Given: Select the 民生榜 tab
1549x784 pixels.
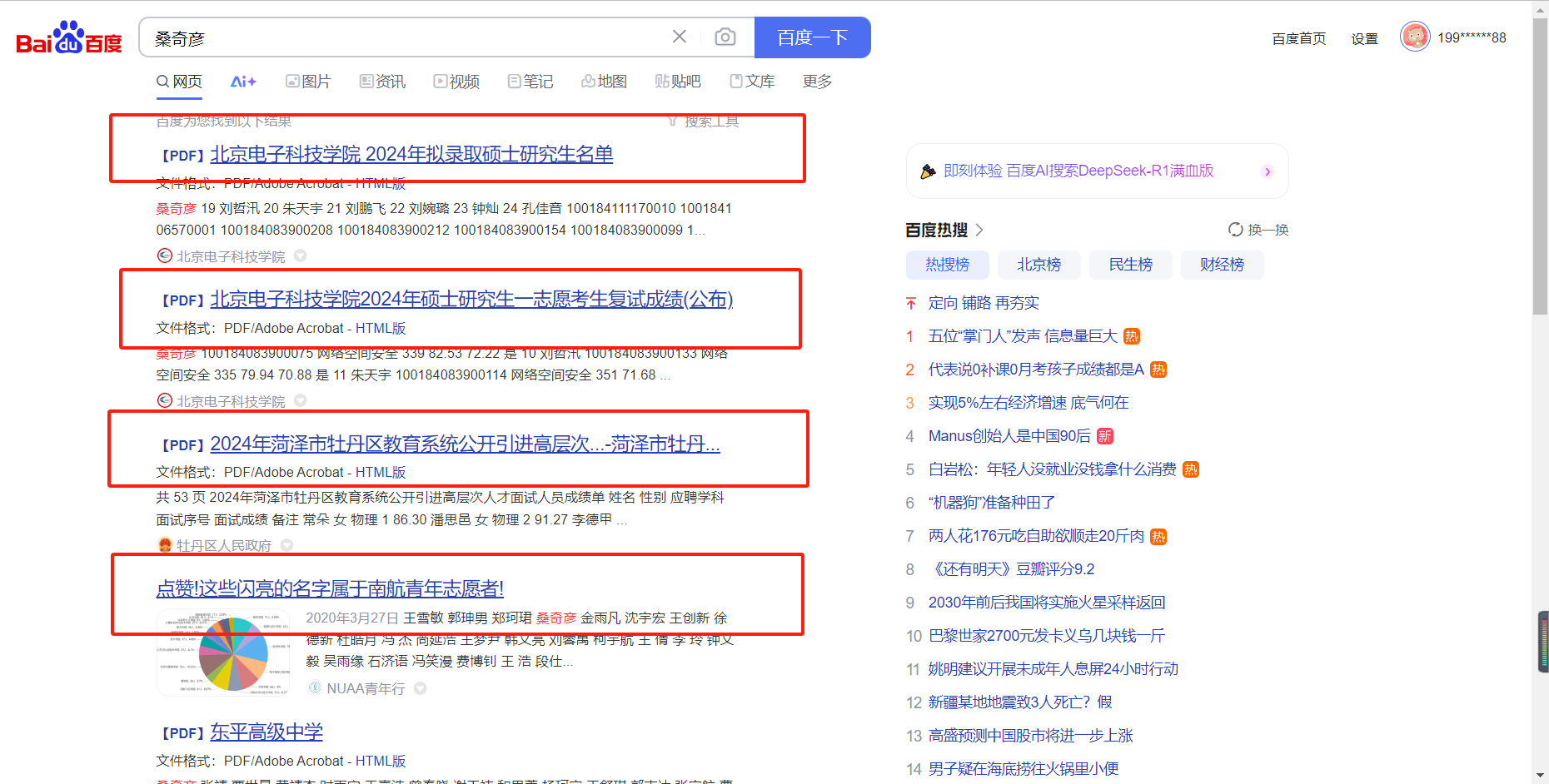Looking at the screenshot, I should click(x=1131, y=265).
